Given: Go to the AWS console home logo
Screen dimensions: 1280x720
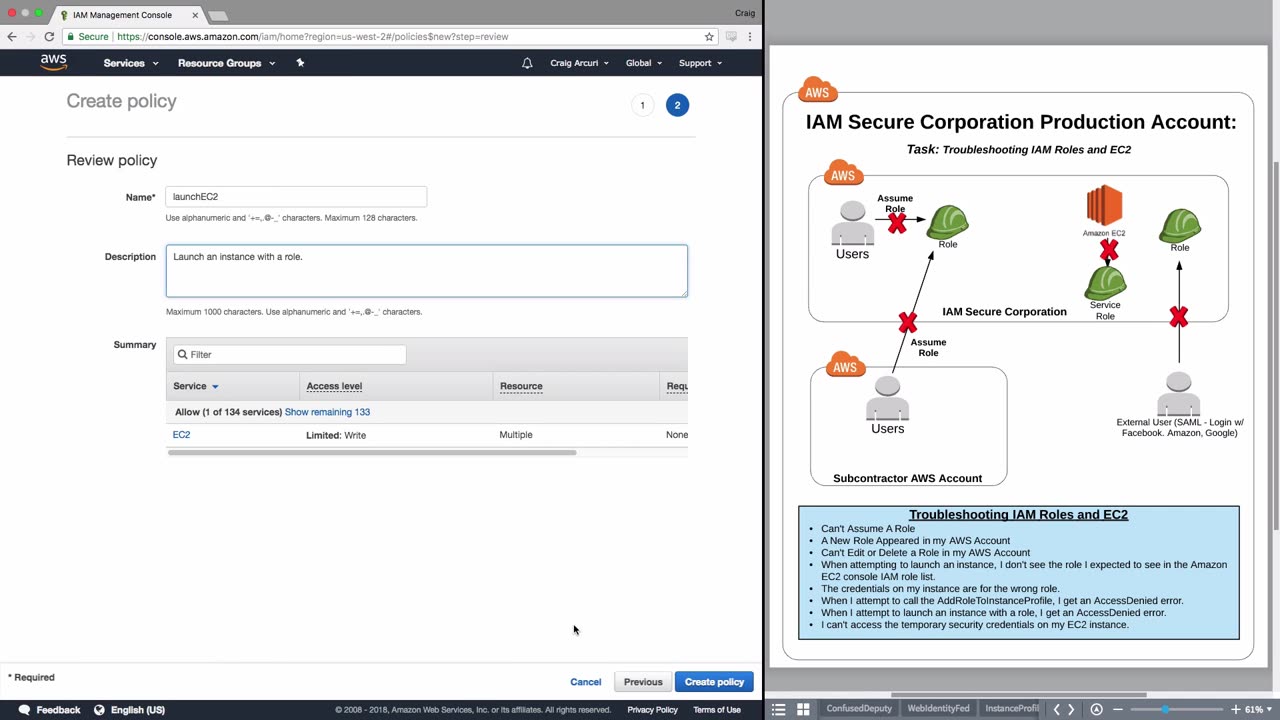Looking at the screenshot, I should 53,62.
